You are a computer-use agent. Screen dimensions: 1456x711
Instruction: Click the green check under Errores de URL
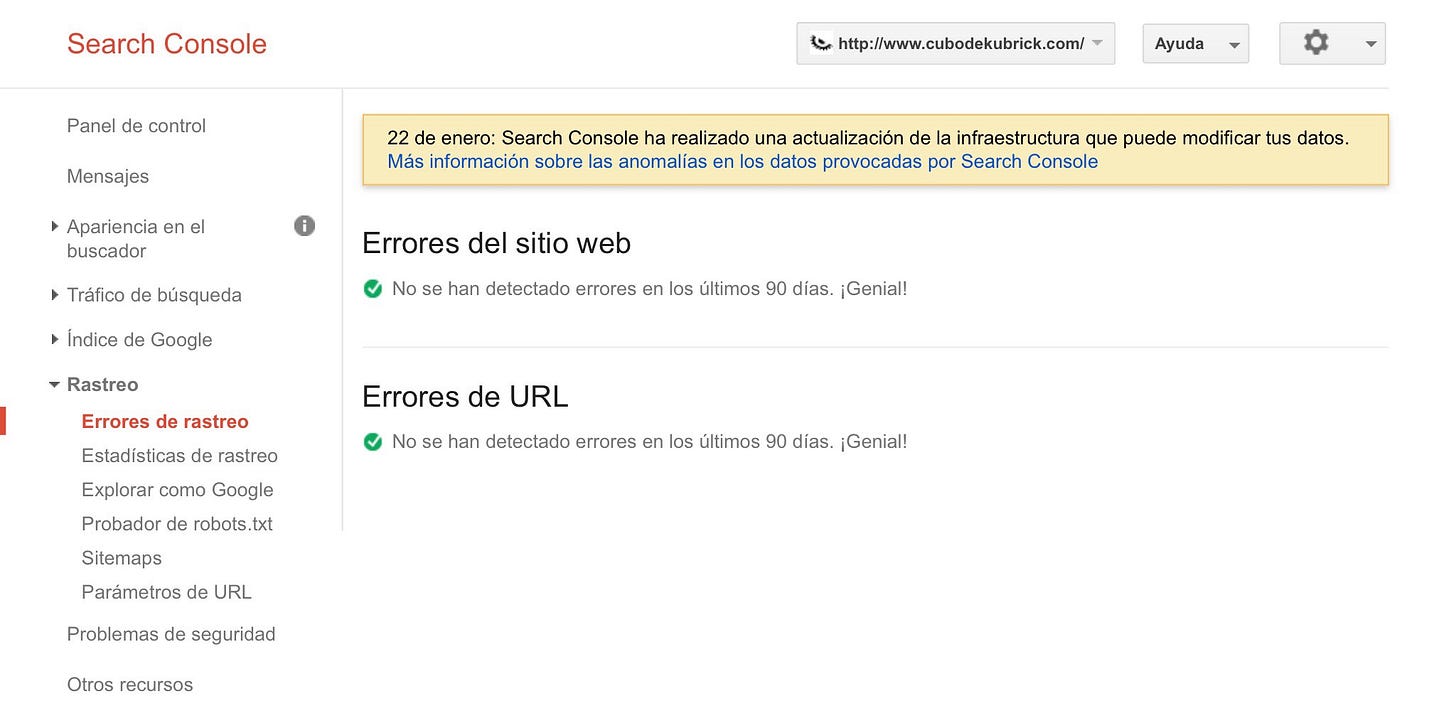coord(373,441)
